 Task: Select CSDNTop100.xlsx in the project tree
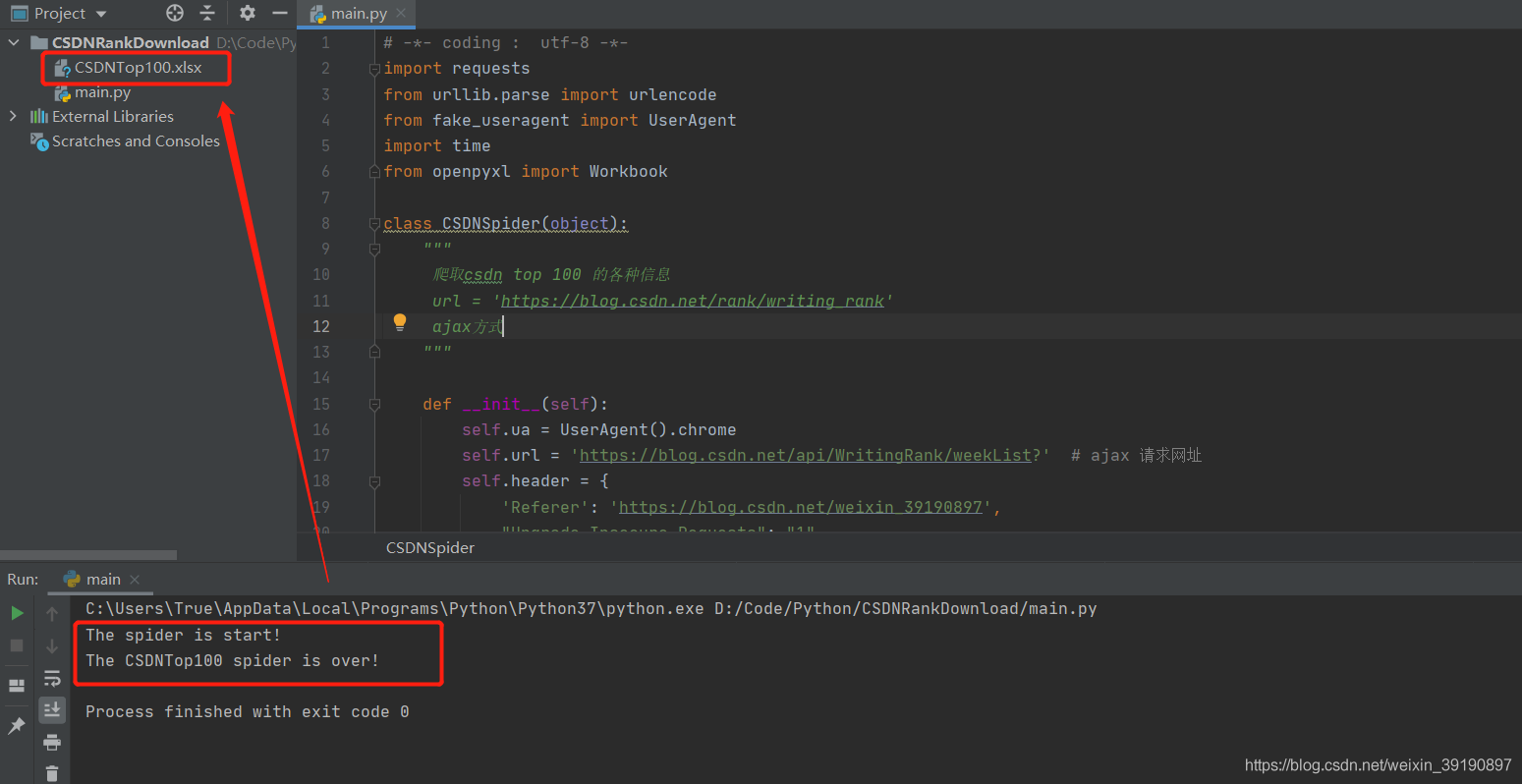pos(138,68)
